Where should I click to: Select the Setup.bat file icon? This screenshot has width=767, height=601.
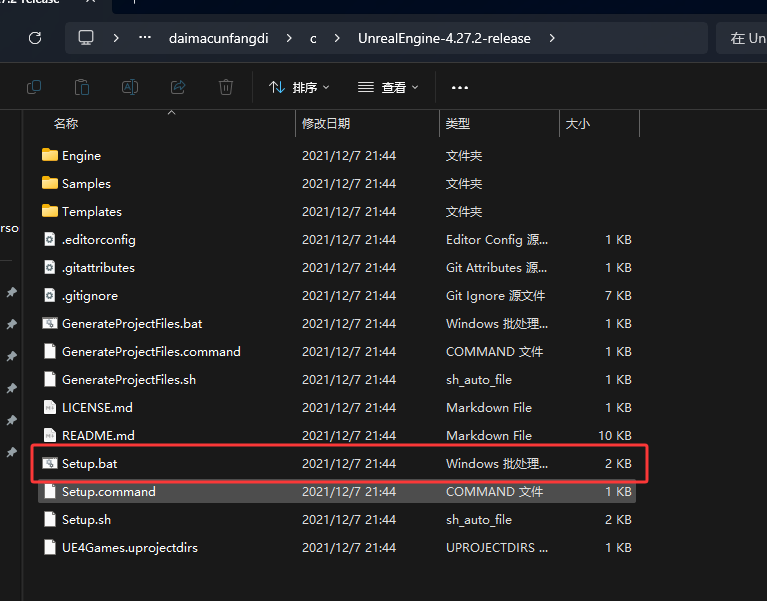(49, 463)
